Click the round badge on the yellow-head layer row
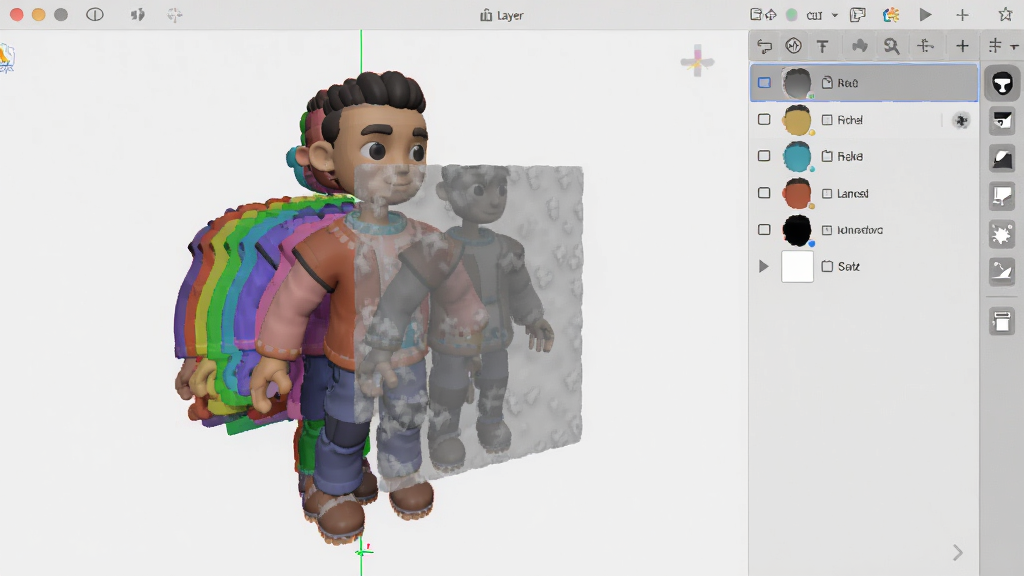 [961, 120]
